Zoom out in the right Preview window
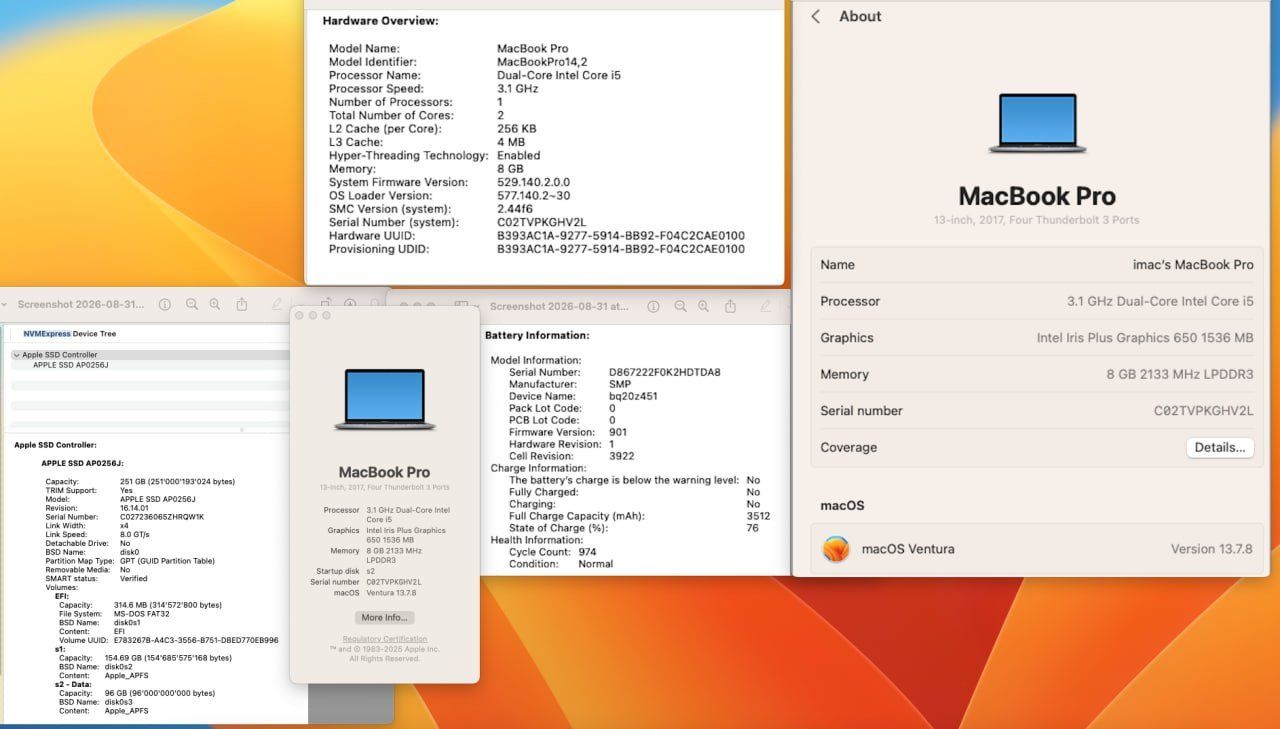The width and height of the screenshot is (1280, 729). (x=681, y=306)
